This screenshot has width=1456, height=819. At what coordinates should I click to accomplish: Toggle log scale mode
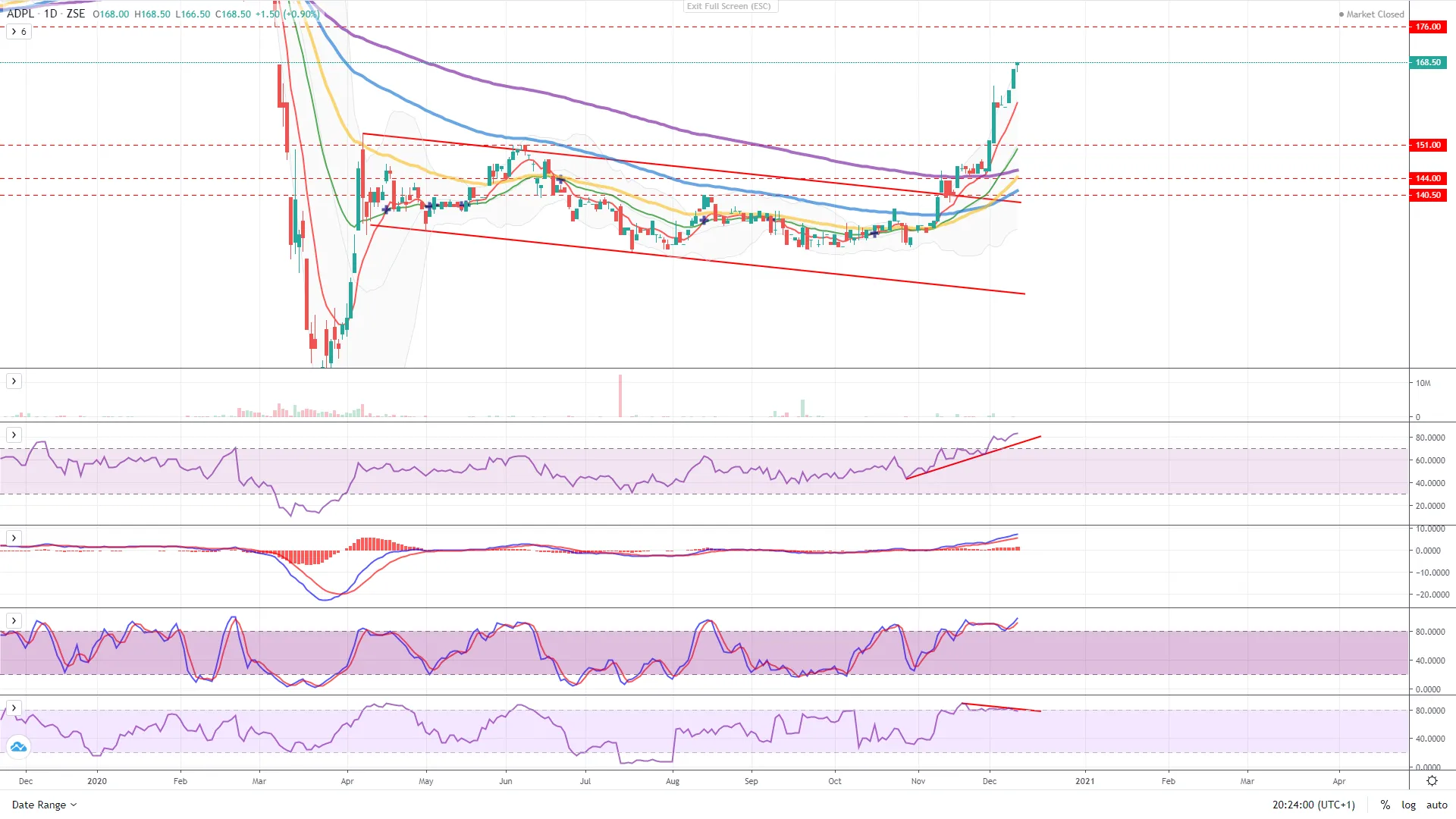point(1408,805)
